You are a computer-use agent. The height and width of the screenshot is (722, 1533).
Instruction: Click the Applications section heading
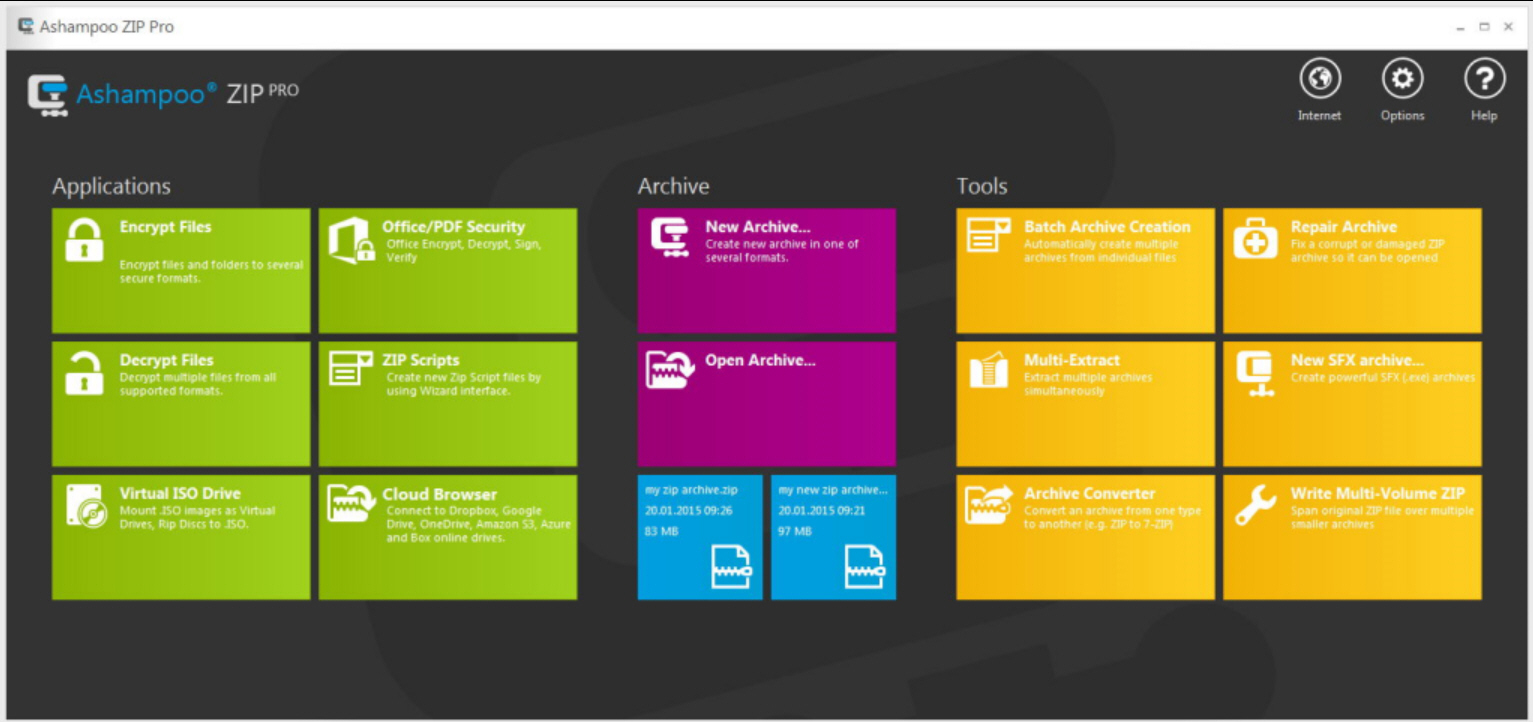(111, 187)
